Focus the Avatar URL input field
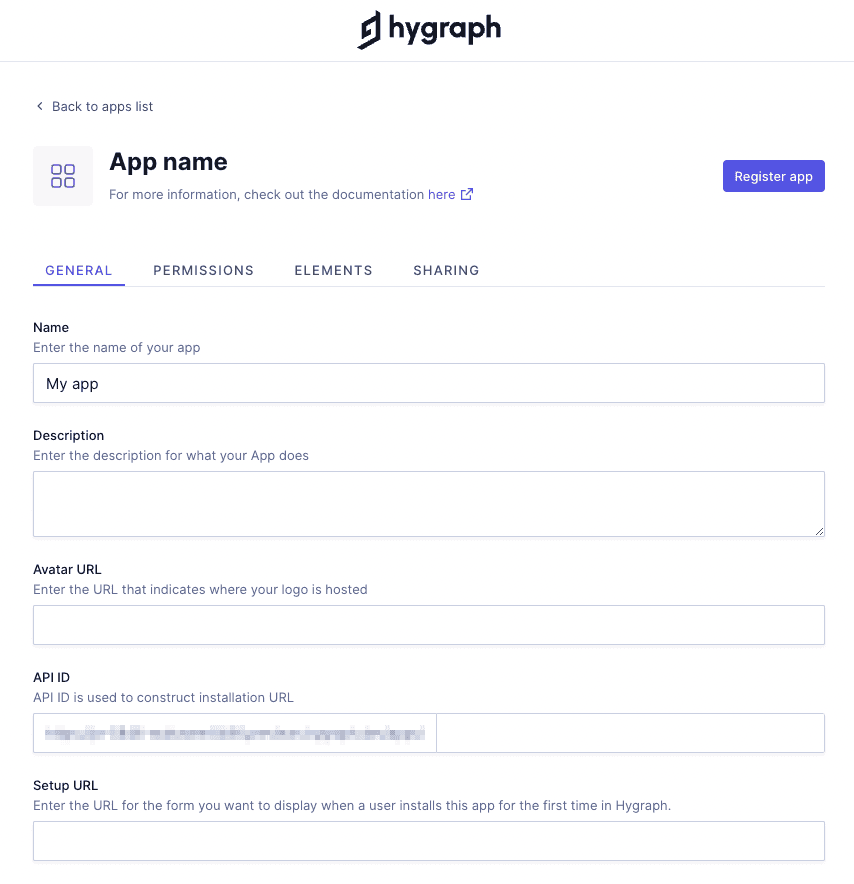Viewport: 854px width, 884px height. coord(428,625)
